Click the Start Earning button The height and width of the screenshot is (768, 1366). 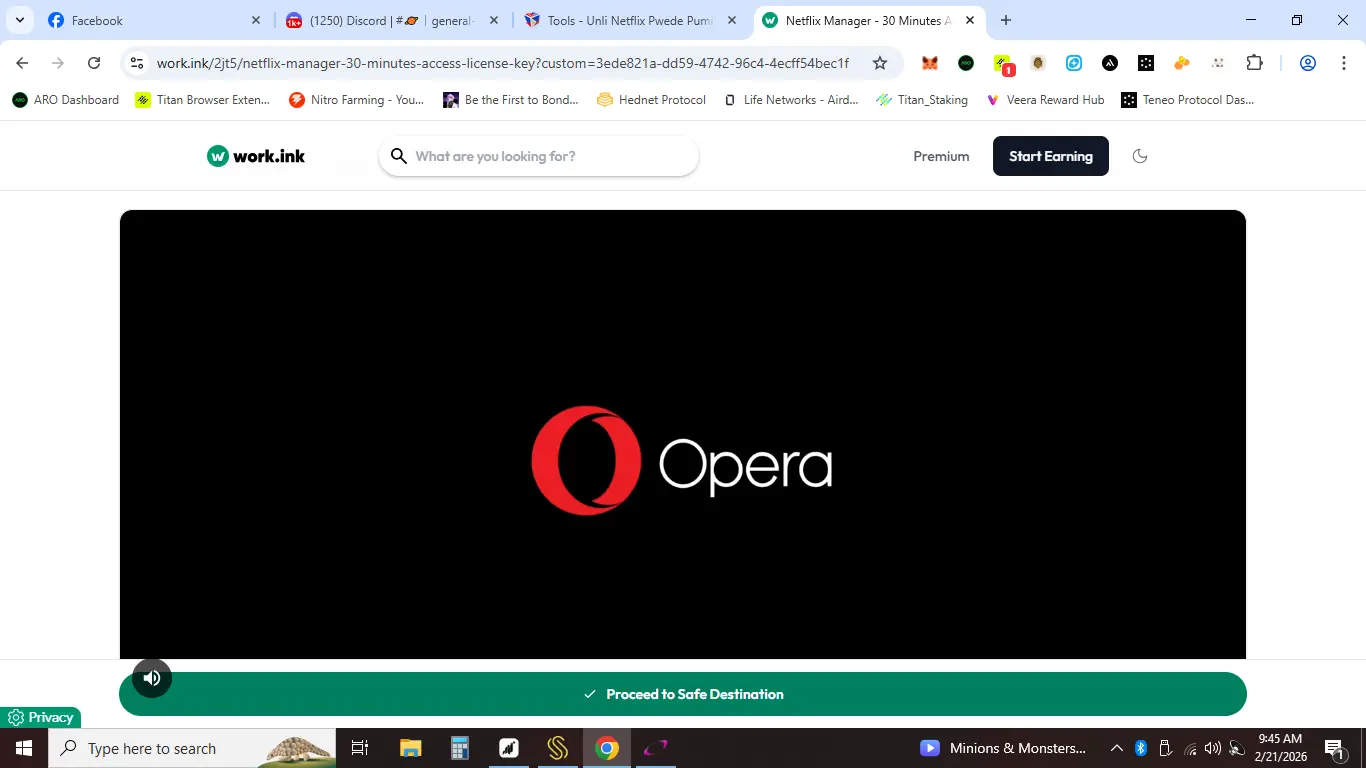coord(1050,156)
